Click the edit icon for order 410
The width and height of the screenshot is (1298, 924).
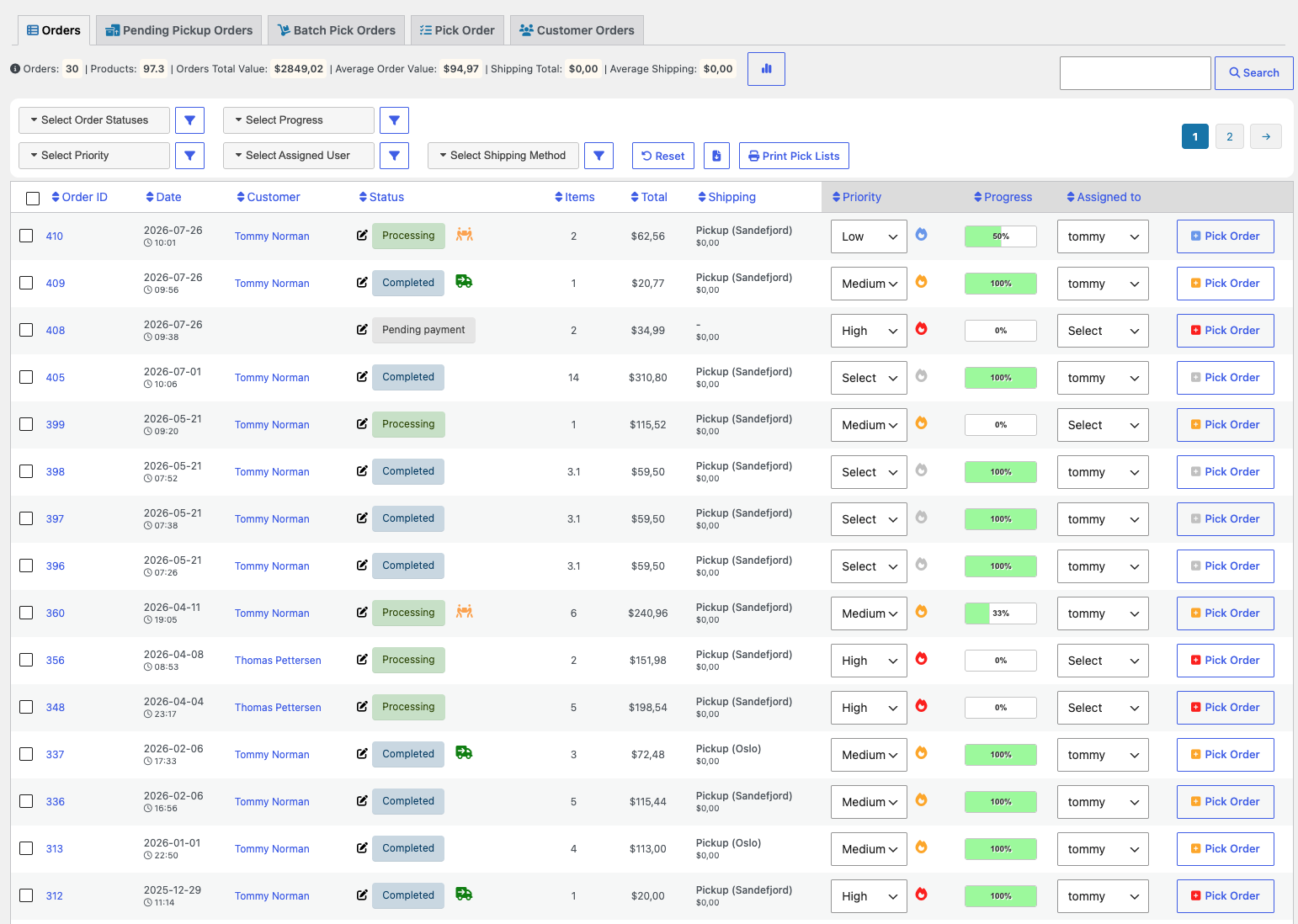(x=362, y=236)
